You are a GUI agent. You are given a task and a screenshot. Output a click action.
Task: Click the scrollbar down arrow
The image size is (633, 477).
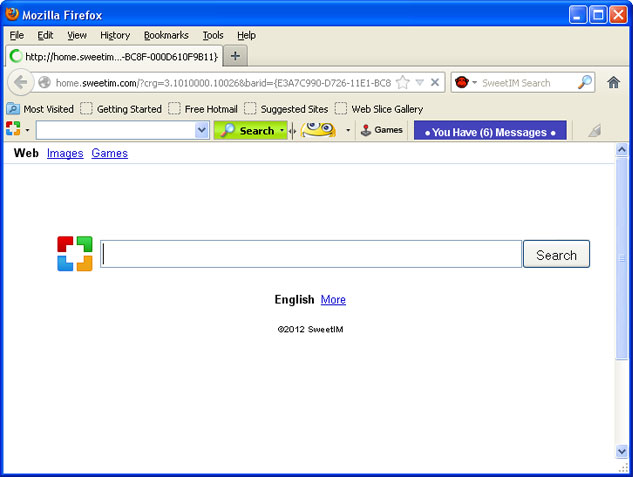click(x=621, y=451)
